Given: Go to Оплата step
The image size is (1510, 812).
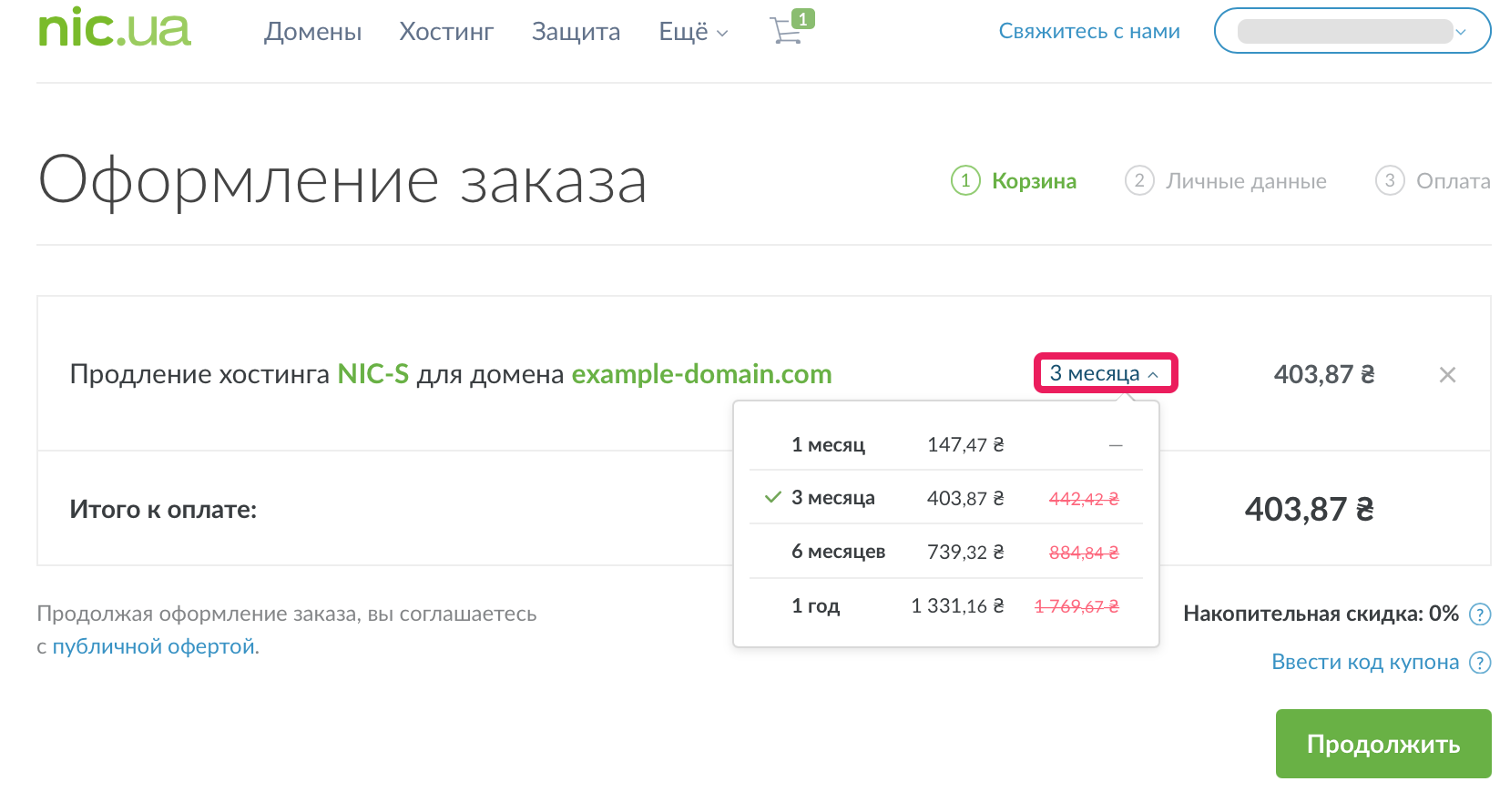Looking at the screenshot, I should [x=1433, y=180].
